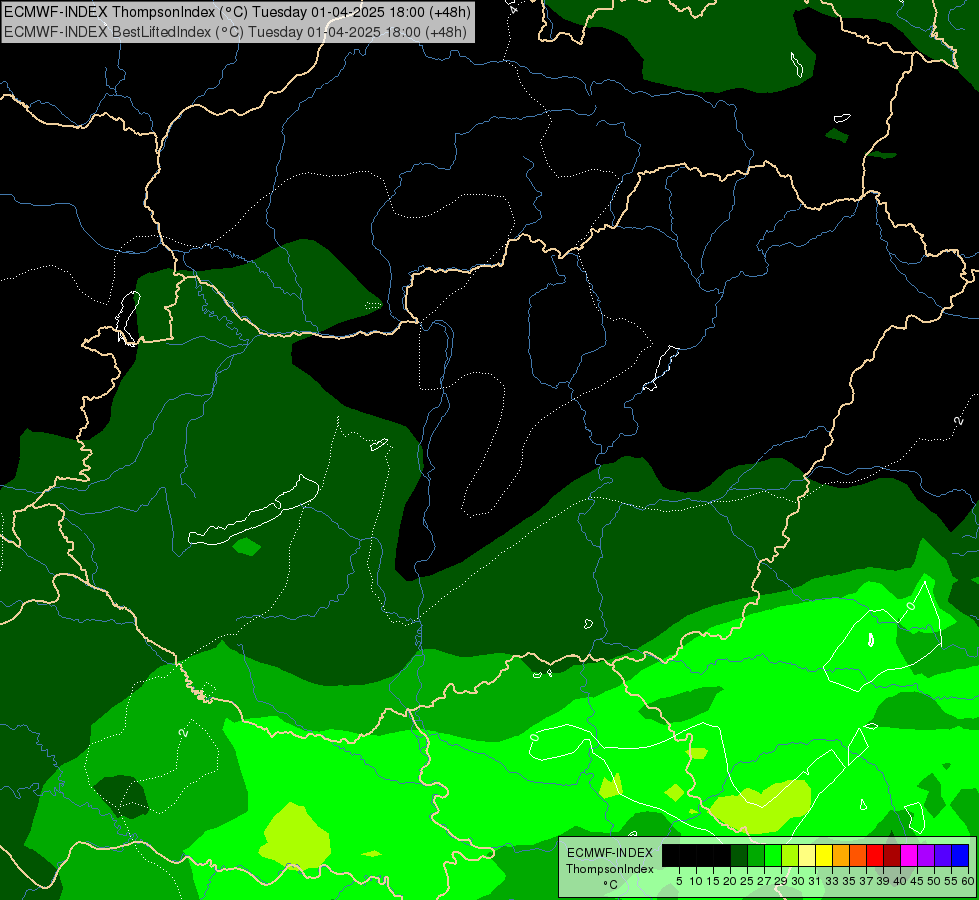Screen dimensions: 979x900
Task: Click the legend's '°C' unit label
Action: click(611, 885)
